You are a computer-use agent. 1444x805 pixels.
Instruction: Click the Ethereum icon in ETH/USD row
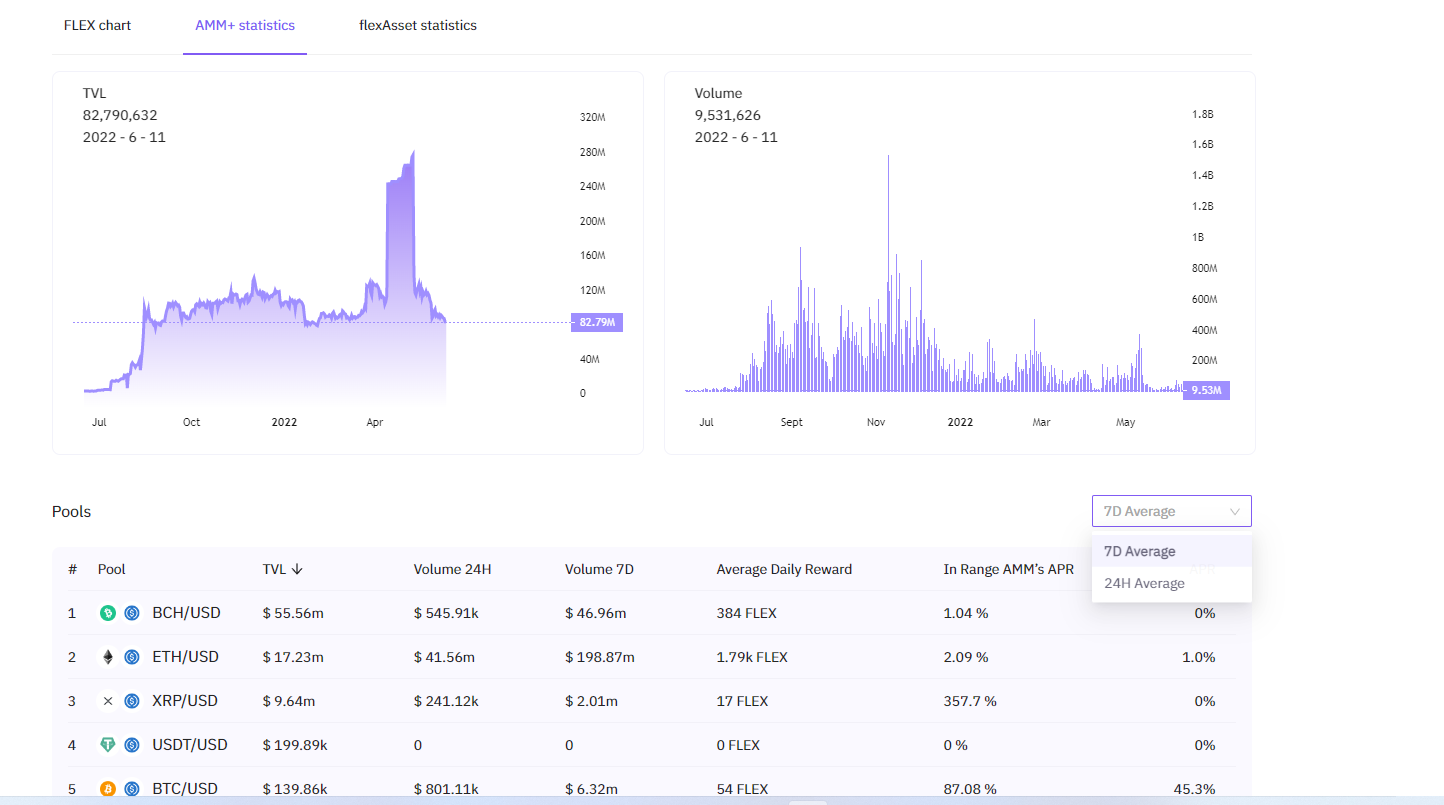coord(108,657)
